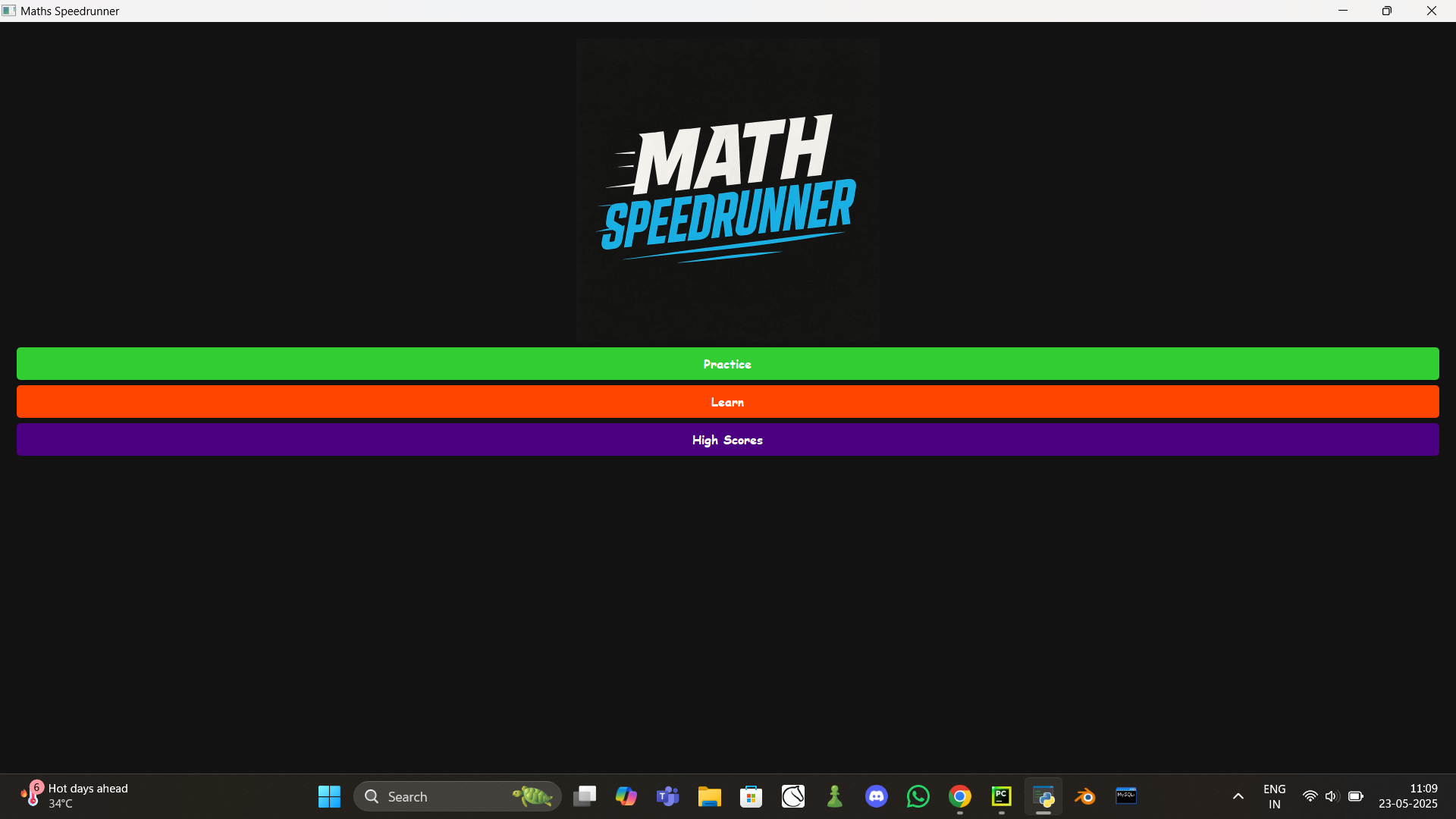Open Blender from the taskbar
The height and width of the screenshot is (819, 1456).
(1085, 796)
